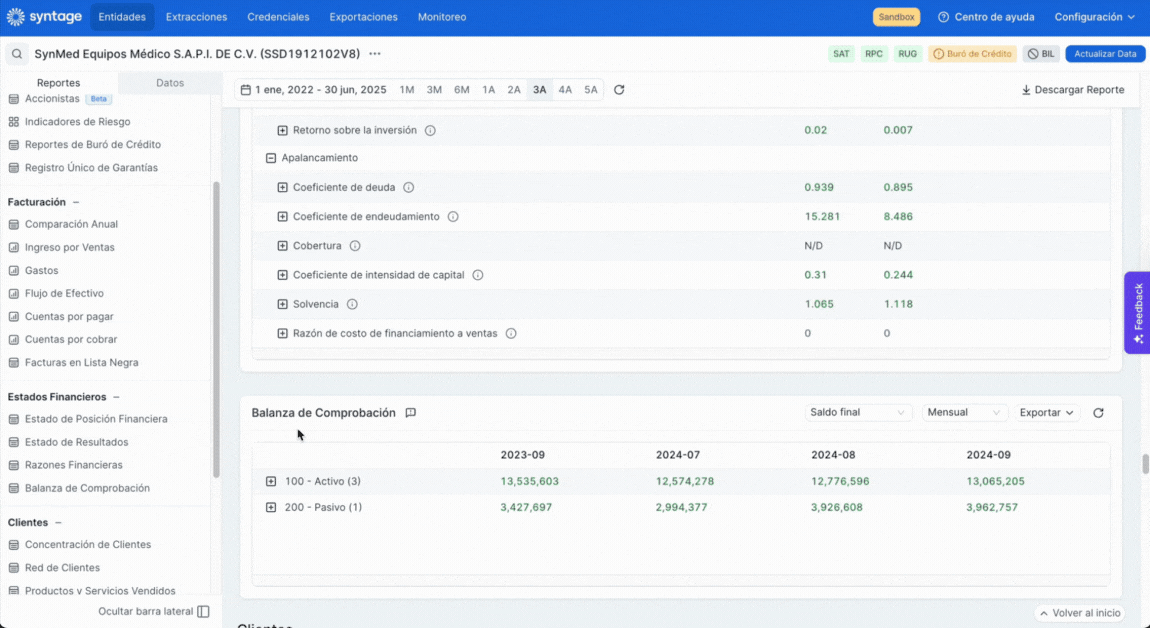The image size is (1150, 628).
Task: Refresh the date range with reload icon
Action: click(619, 90)
